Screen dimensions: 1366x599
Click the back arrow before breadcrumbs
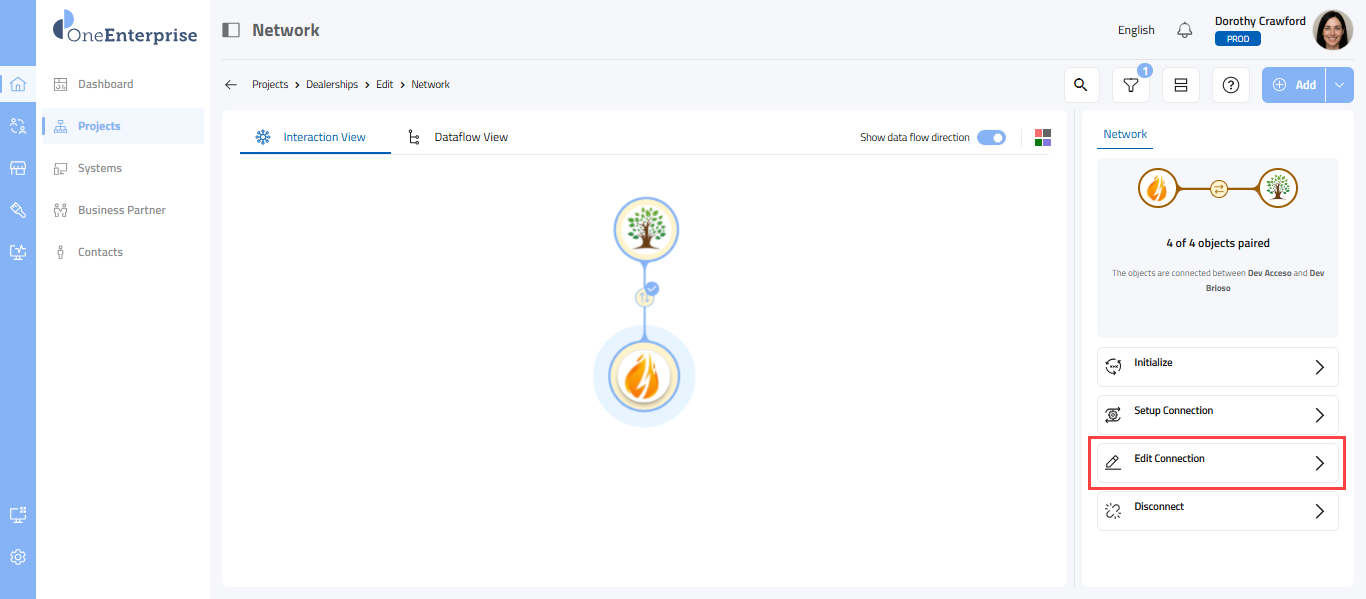click(x=231, y=85)
